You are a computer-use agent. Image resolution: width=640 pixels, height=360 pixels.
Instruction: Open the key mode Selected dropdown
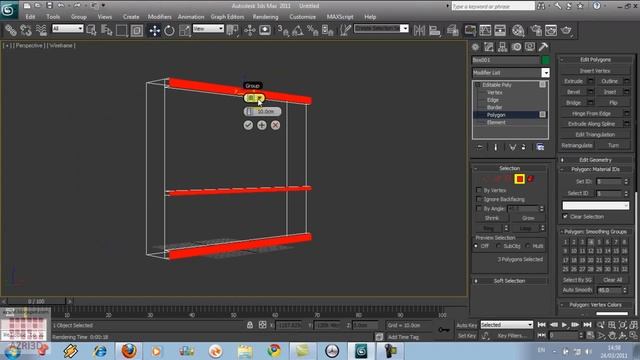[507, 325]
